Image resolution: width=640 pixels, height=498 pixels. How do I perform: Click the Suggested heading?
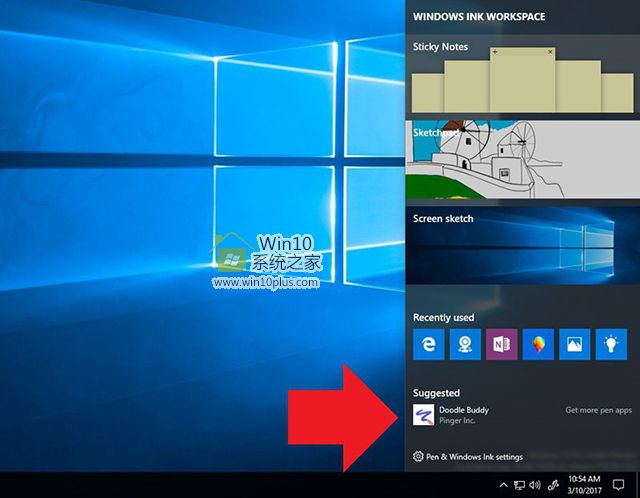[436, 393]
